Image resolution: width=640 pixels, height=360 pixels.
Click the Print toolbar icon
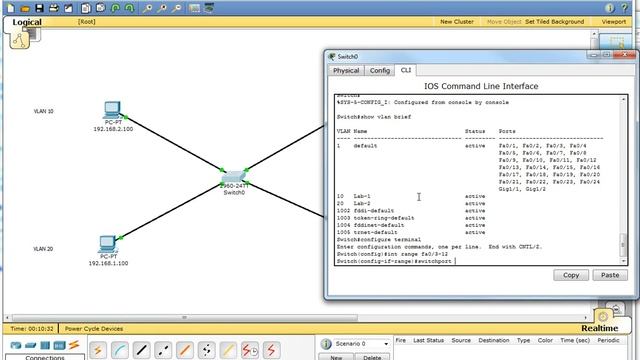click(53, 8)
